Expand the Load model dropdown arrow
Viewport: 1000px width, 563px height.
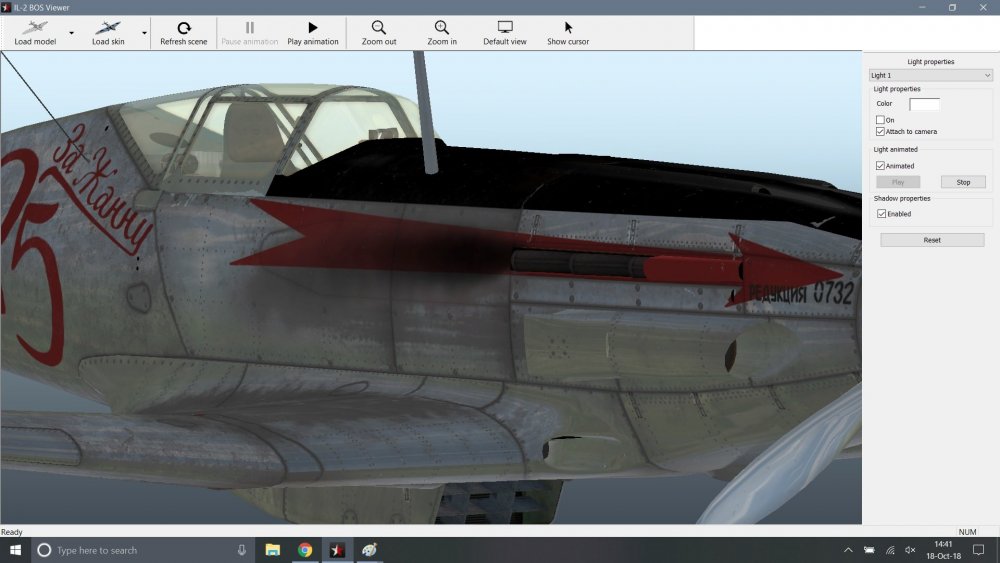71,33
